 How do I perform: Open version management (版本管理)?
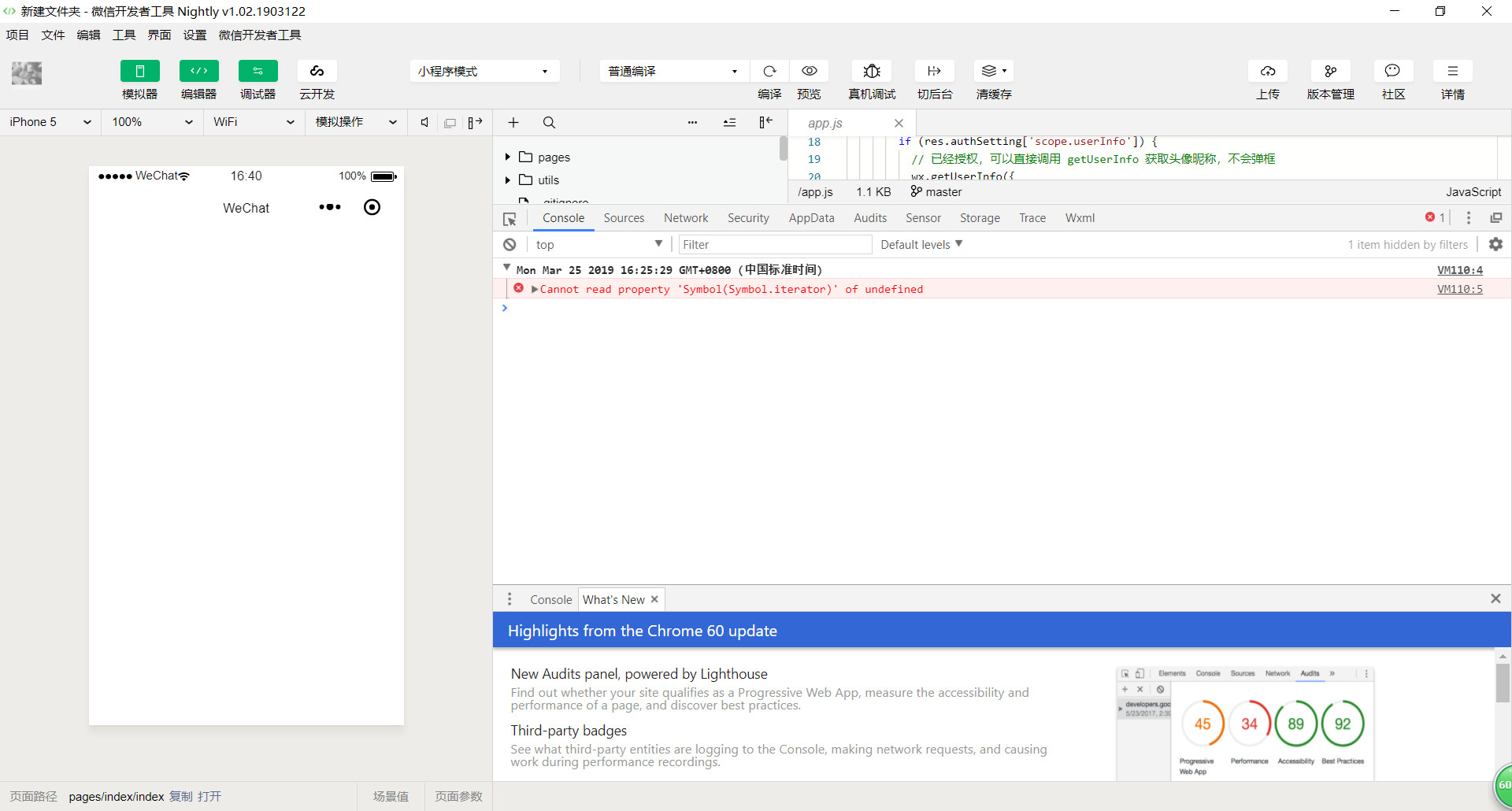click(x=1331, y=71)
